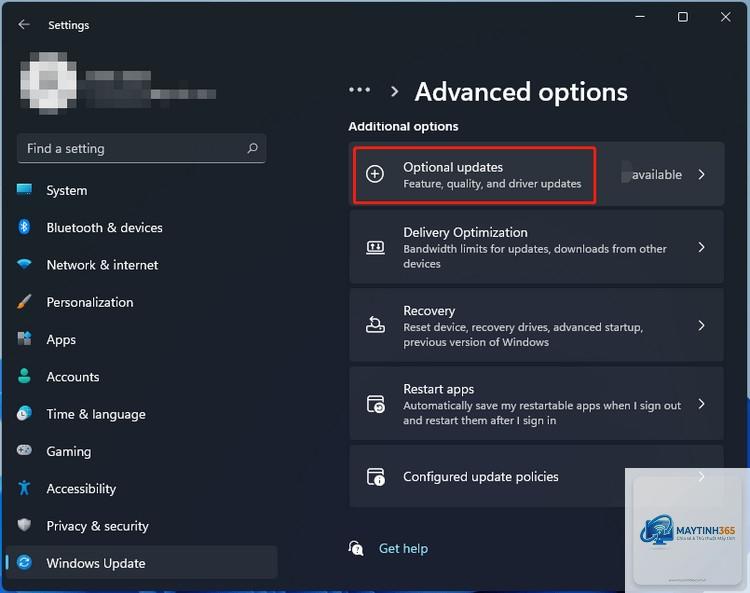Screen dimensions: 750x593
Task: Click the Delivery Optimization icon
Action: tap(375, 247)
